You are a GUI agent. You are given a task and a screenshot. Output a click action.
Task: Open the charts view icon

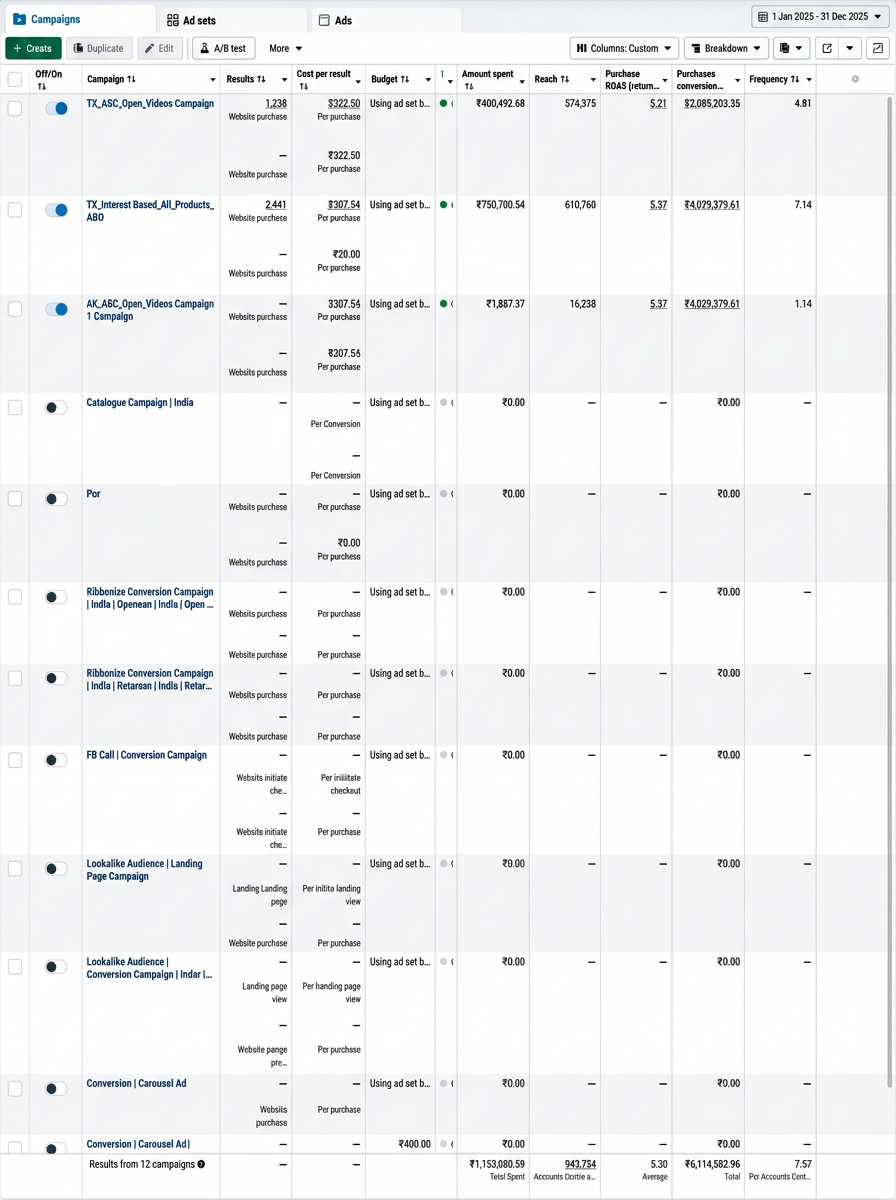click(x=877, y=48)
